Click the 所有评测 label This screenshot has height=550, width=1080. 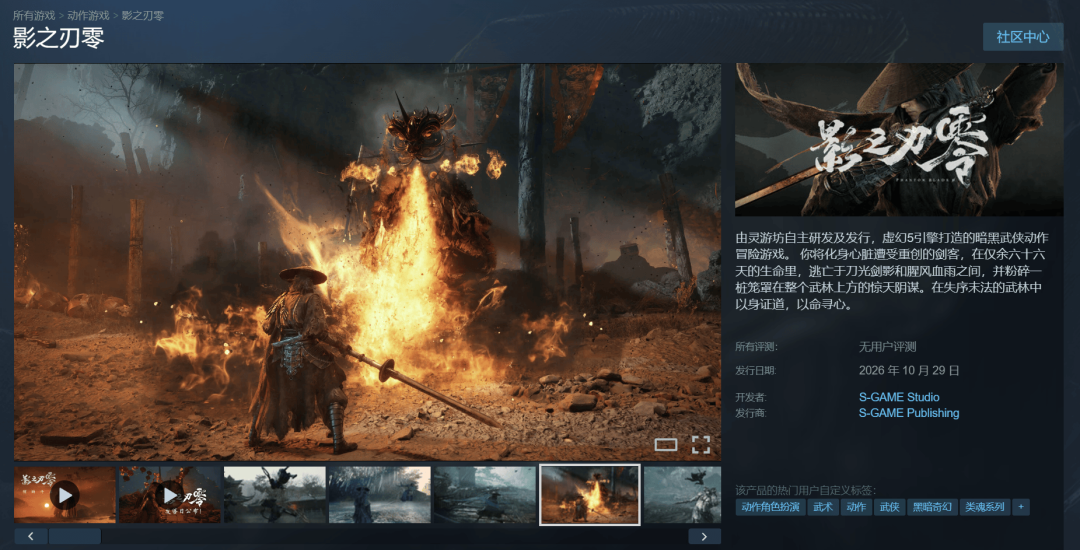756,347
